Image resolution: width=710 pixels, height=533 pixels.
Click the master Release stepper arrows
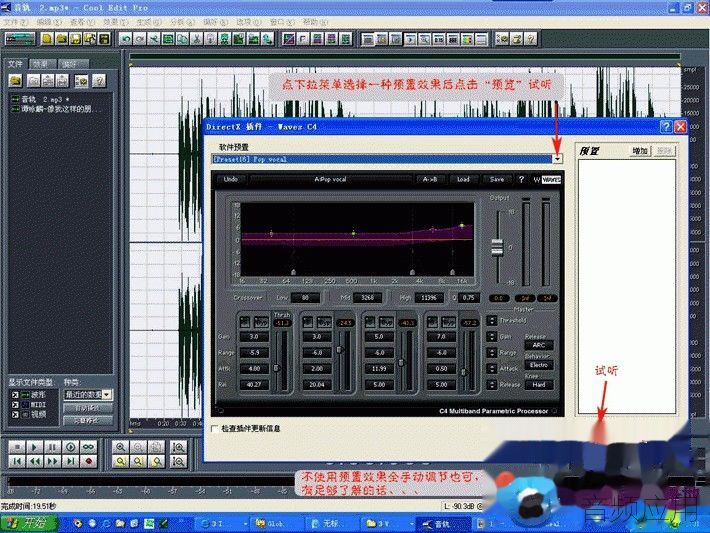[x=492, y=384]
